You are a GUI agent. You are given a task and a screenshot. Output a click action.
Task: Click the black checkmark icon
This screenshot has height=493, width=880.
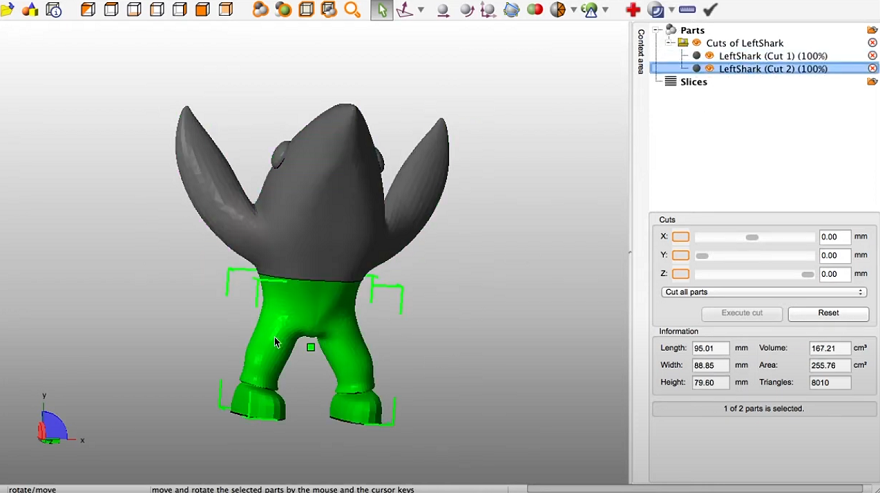[x=710, y=10]
